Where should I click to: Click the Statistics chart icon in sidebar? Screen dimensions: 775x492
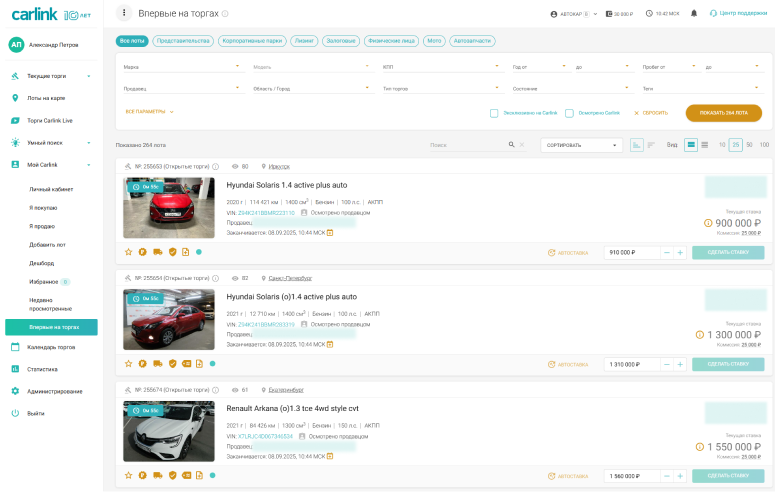click(15, 369)
